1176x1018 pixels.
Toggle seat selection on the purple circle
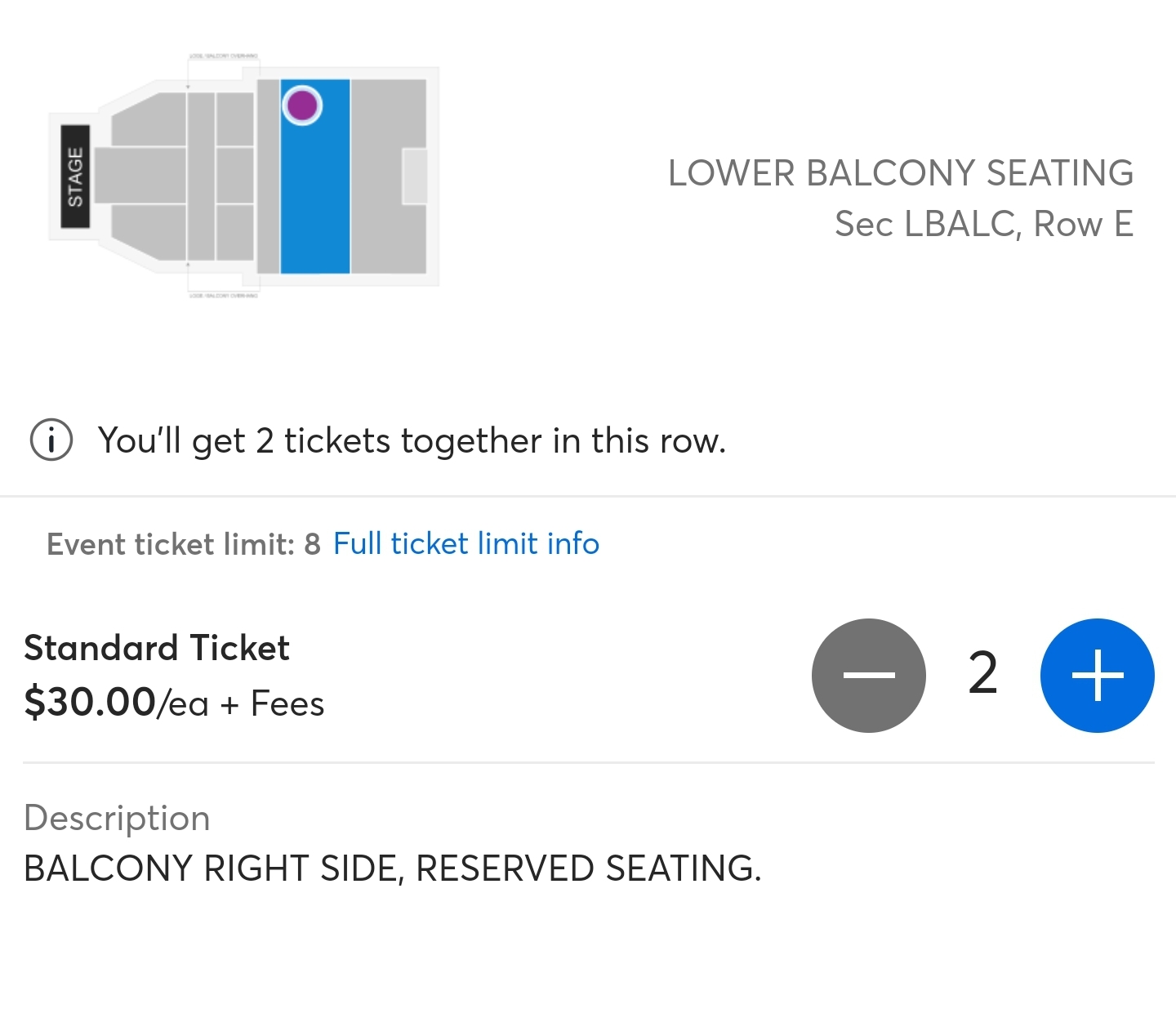pyautogui.click(x=301, y=105)
